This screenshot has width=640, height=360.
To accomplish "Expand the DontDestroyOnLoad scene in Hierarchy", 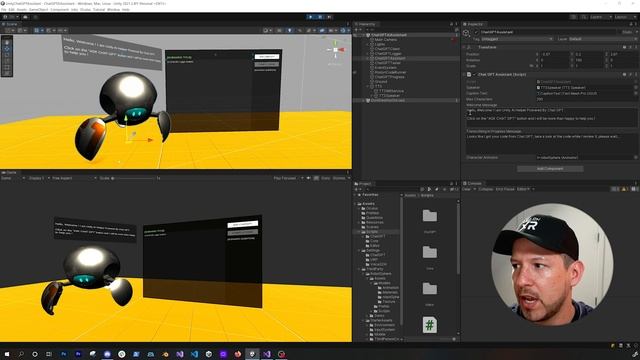I will coord(363,100).
